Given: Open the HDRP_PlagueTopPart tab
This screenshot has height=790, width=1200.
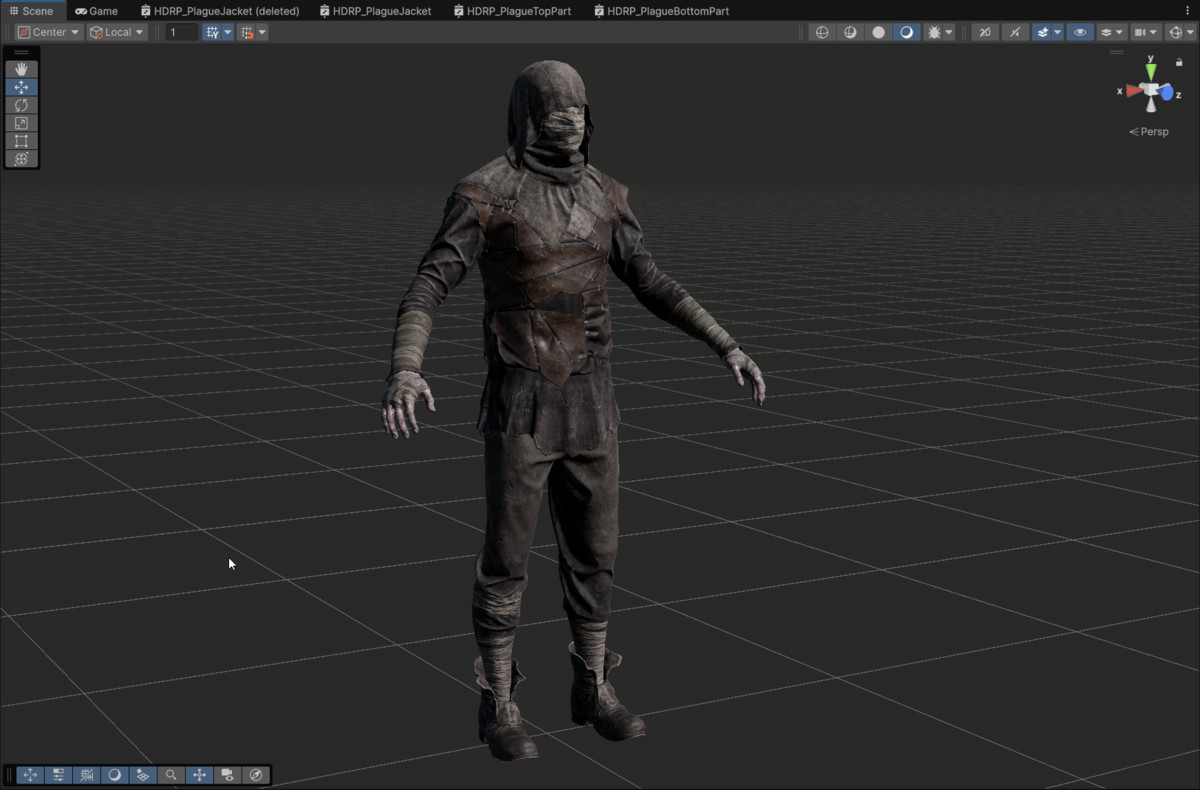Looking at the screenshot, I should coord(511,11).
